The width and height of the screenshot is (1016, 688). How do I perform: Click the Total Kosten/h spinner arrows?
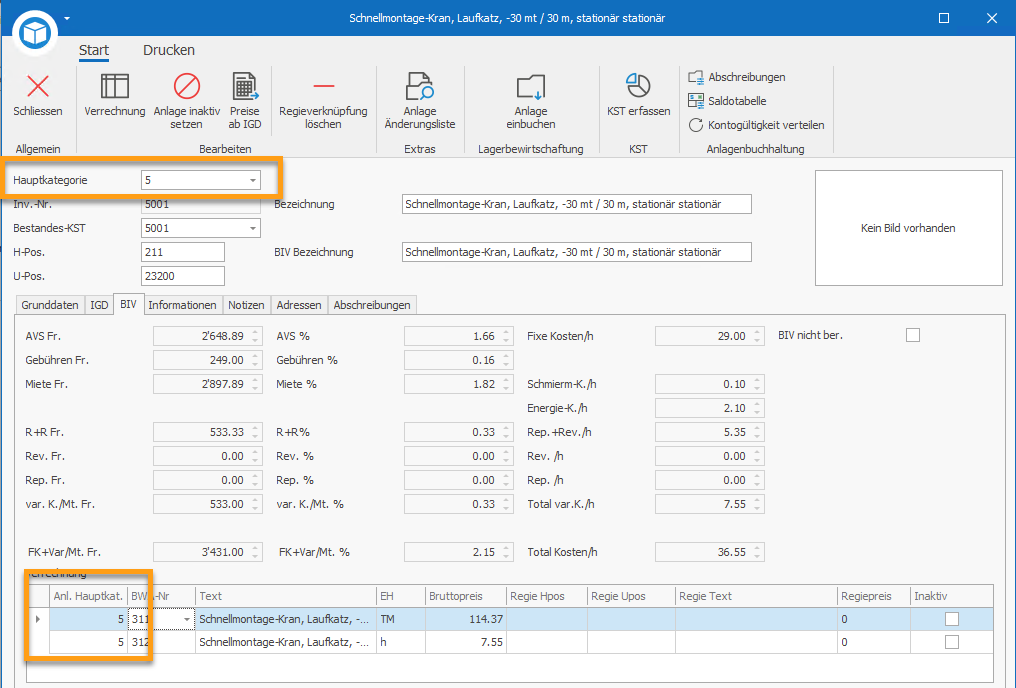coord(757,552)
